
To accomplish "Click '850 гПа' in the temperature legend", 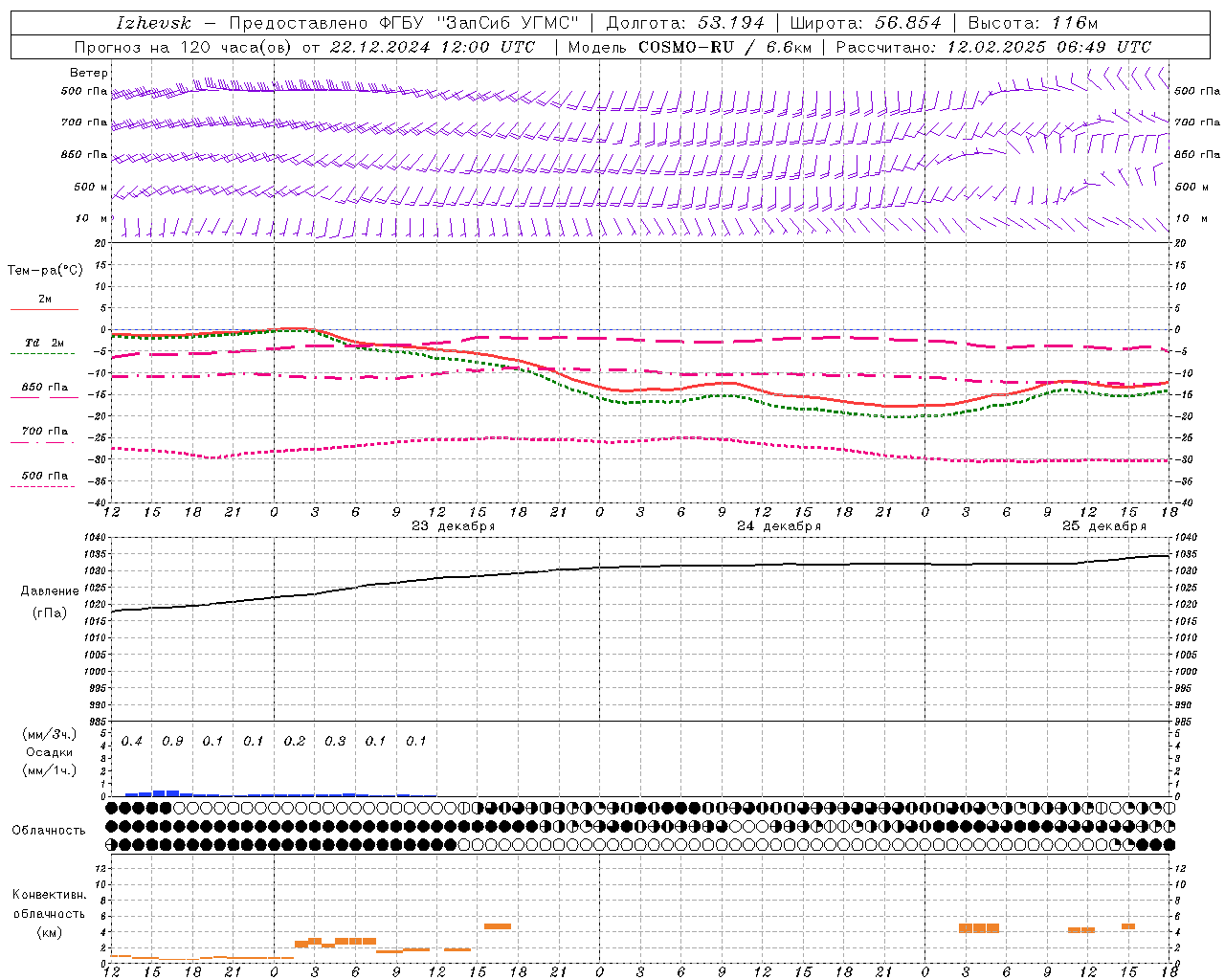I will tap(45, 387).
